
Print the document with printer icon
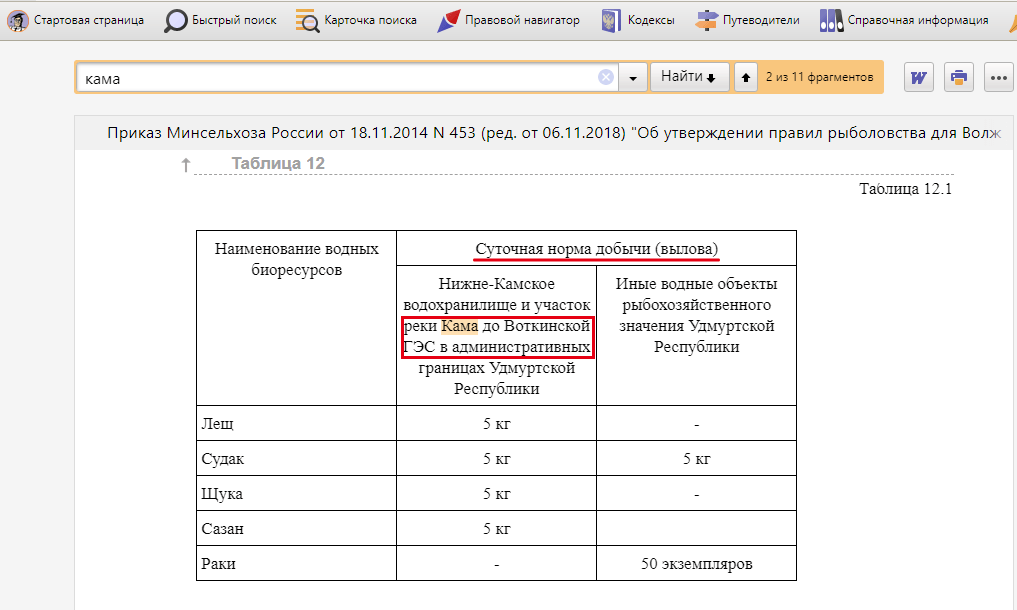(958, 77)
